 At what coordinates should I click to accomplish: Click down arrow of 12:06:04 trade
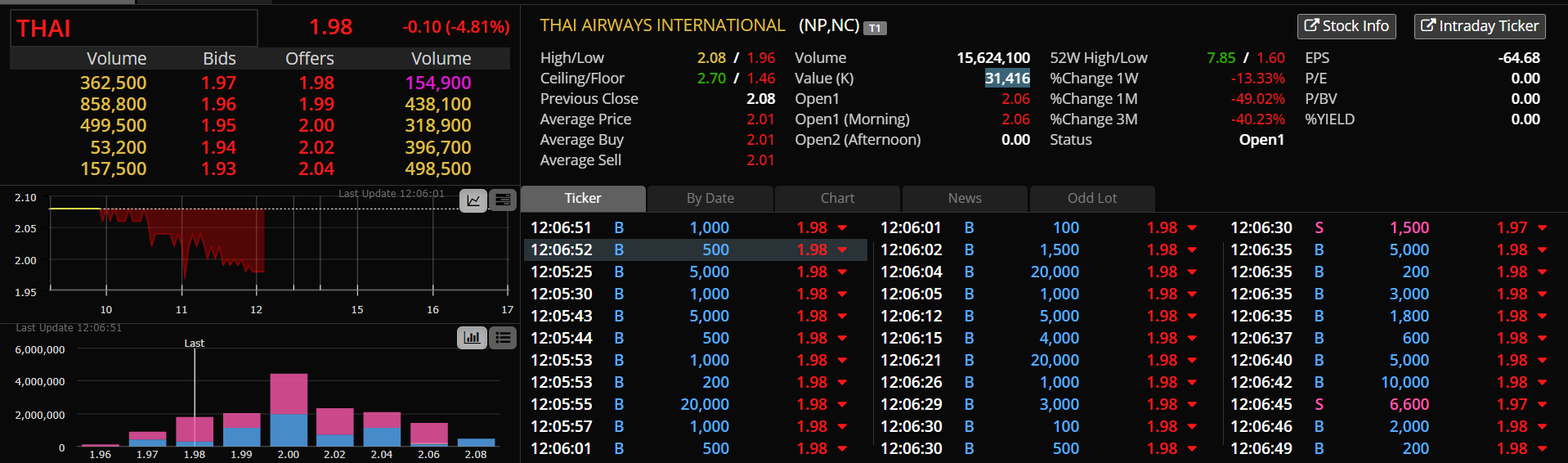click(x=1192, y=272)
